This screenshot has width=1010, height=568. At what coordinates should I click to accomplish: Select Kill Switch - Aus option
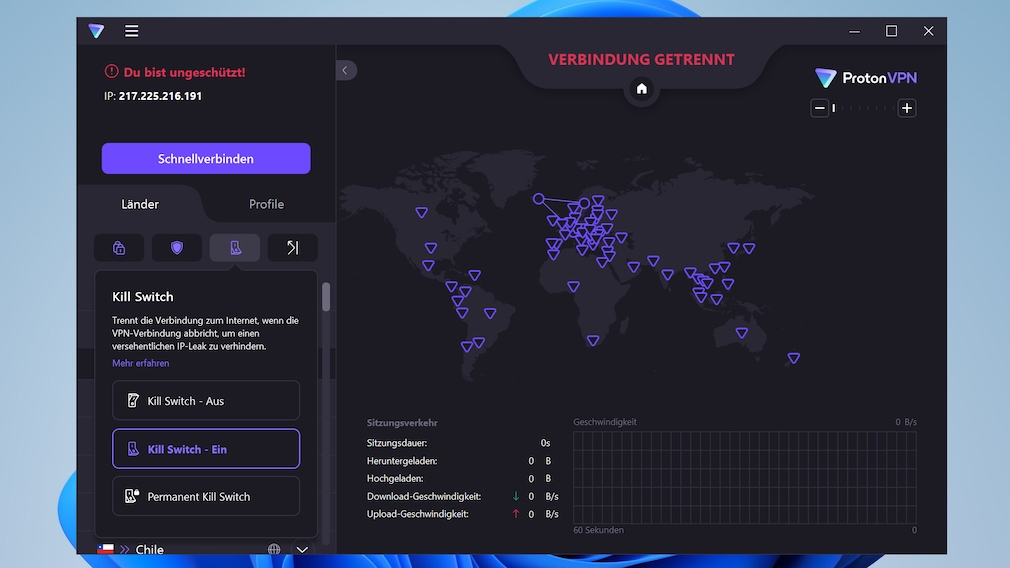[x=206, y=401]
